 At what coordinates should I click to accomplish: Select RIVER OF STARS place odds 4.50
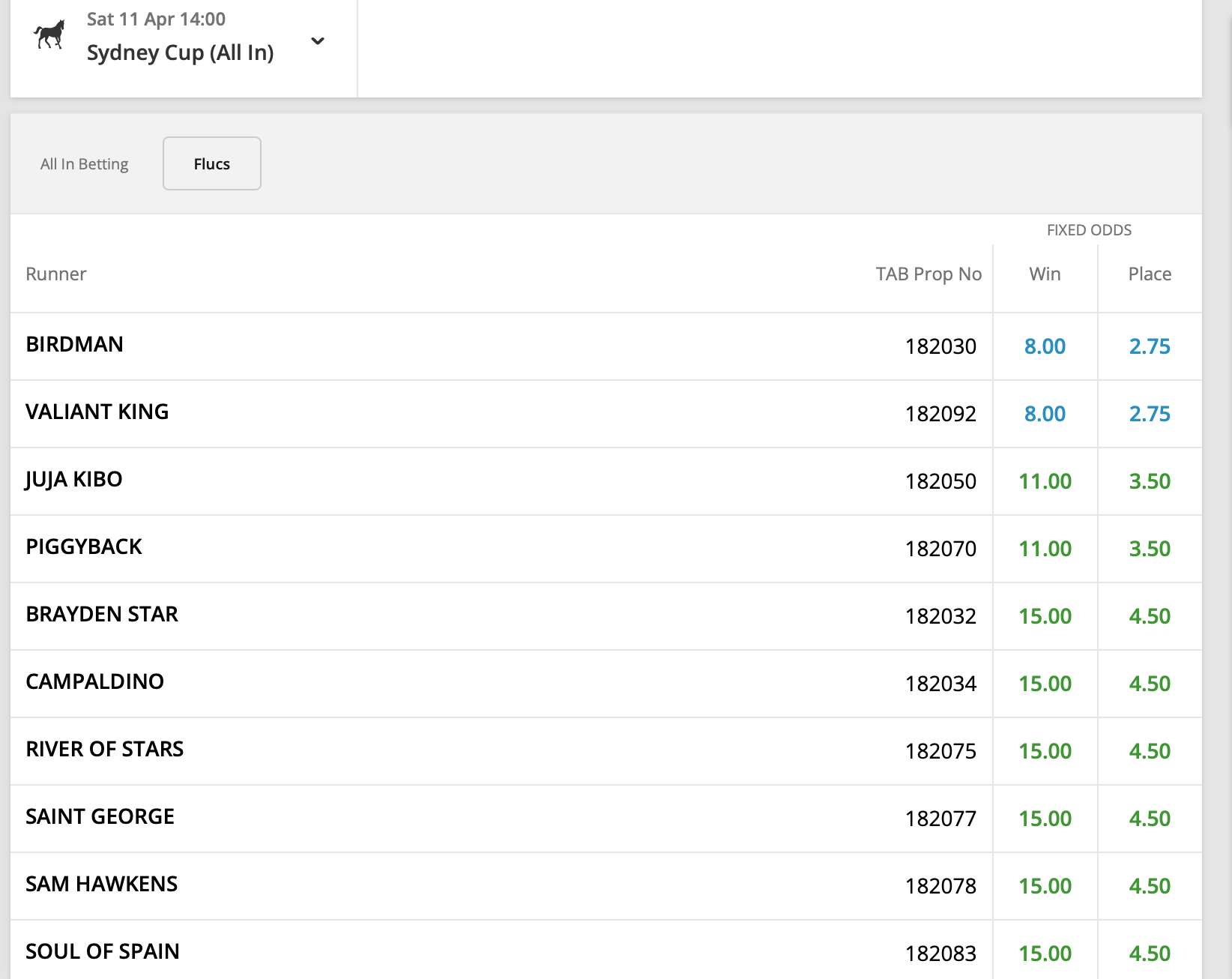1150,751
